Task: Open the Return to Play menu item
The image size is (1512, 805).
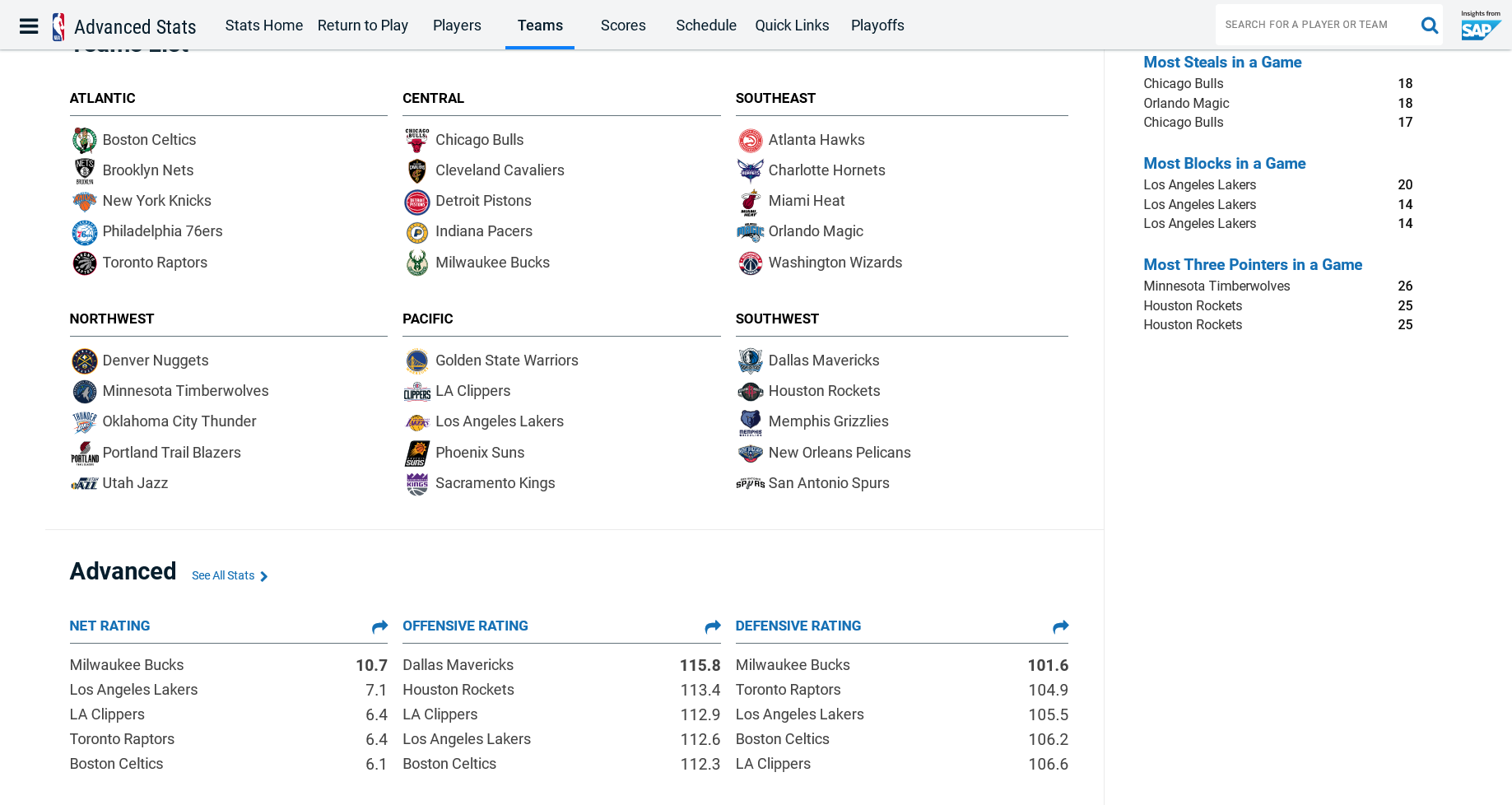Action: point(363,26)
